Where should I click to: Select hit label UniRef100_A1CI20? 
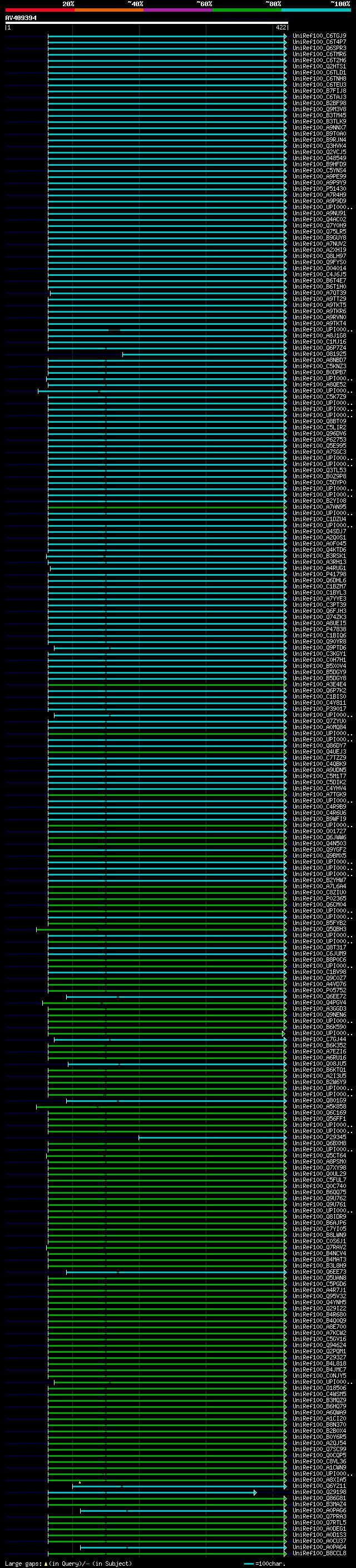(319, 1419)
